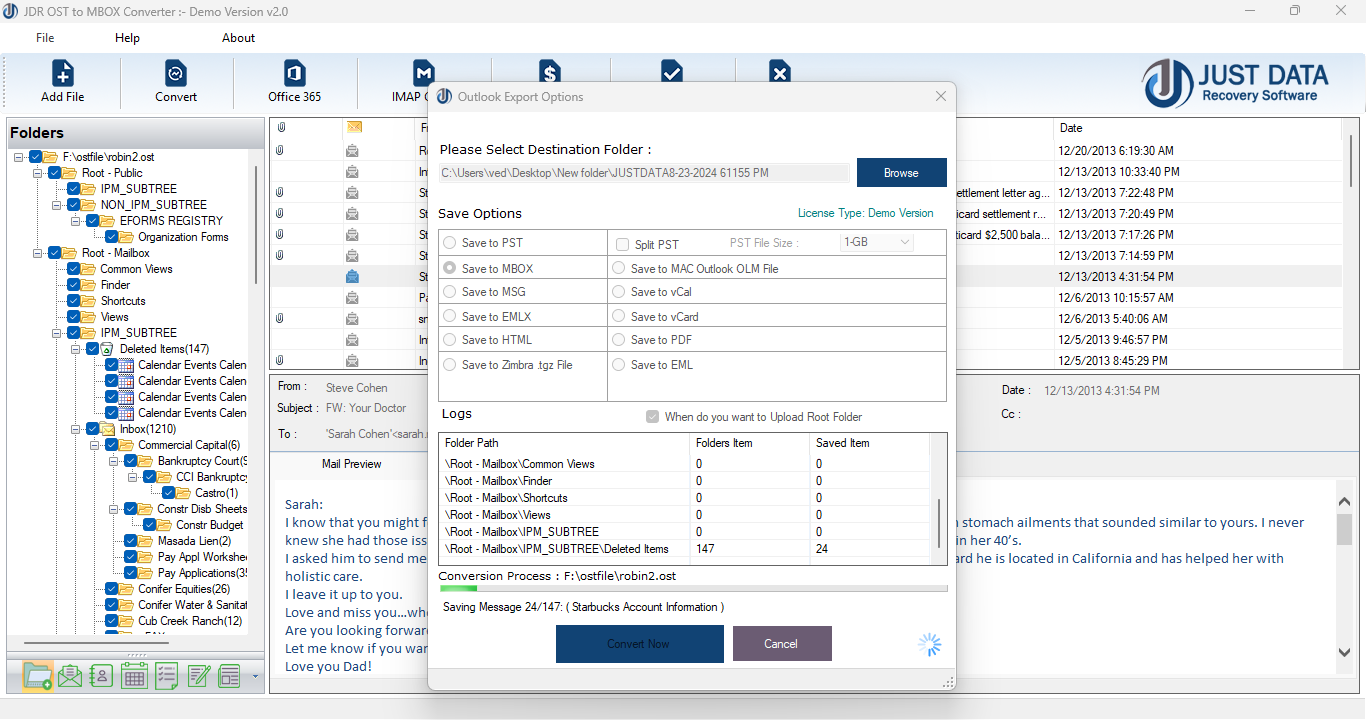The image size is (1366, 720).
Task: Select the folder view icon in bottom bar
Action: click(37, 676)
